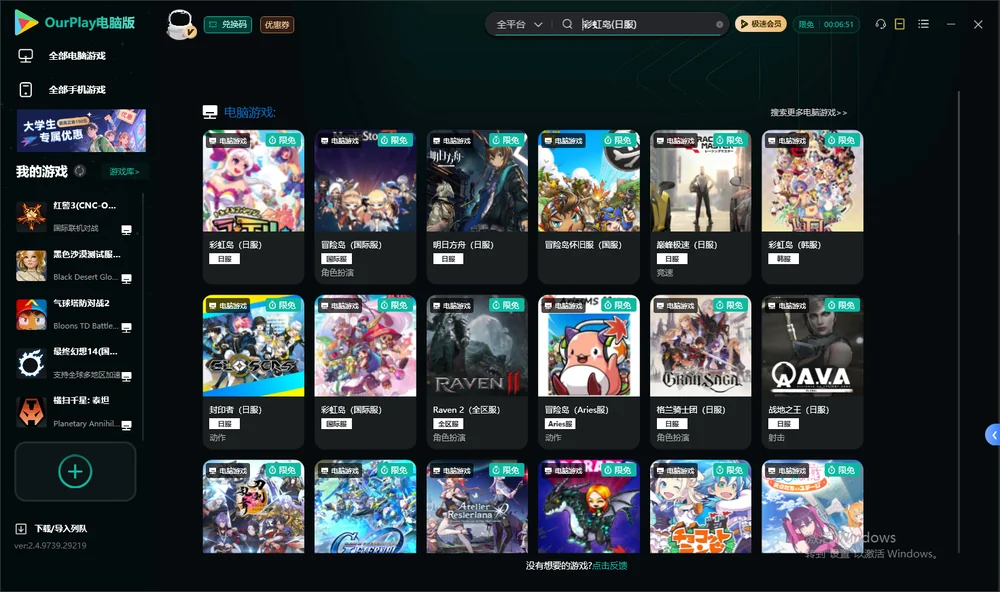Click the 限免 timer badge
This screenshot has width=1000, height=592.
point(826,24)
